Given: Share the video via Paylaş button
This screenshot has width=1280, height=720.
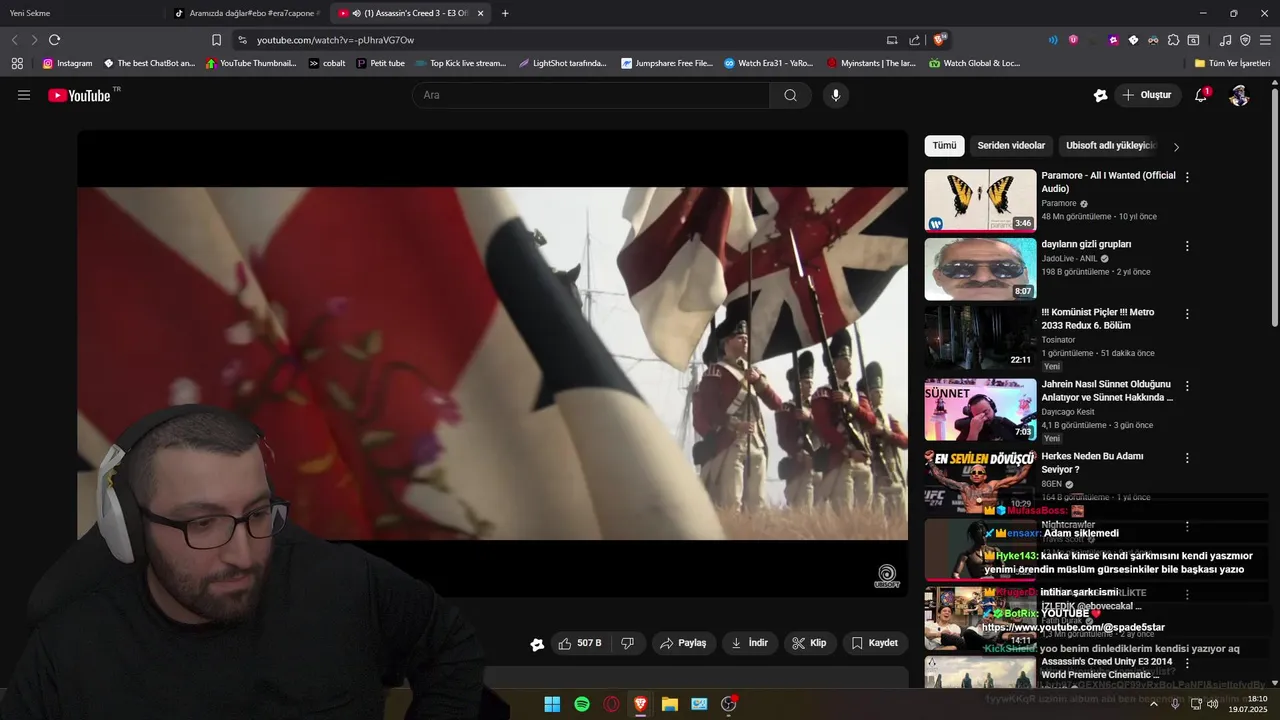Looking at the screenshot, I should pyautogui.click(x=683, y=643).
